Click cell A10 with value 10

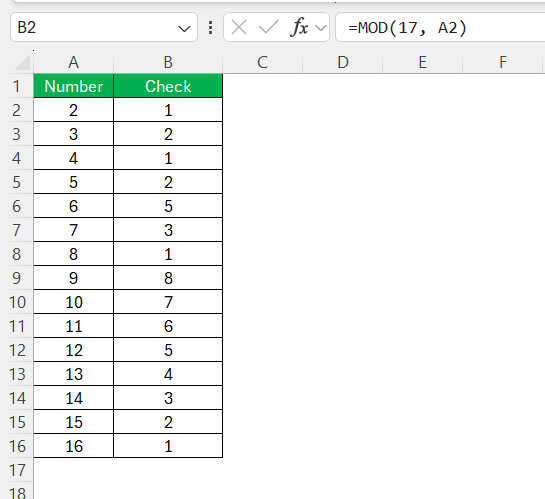coord(73,302)
